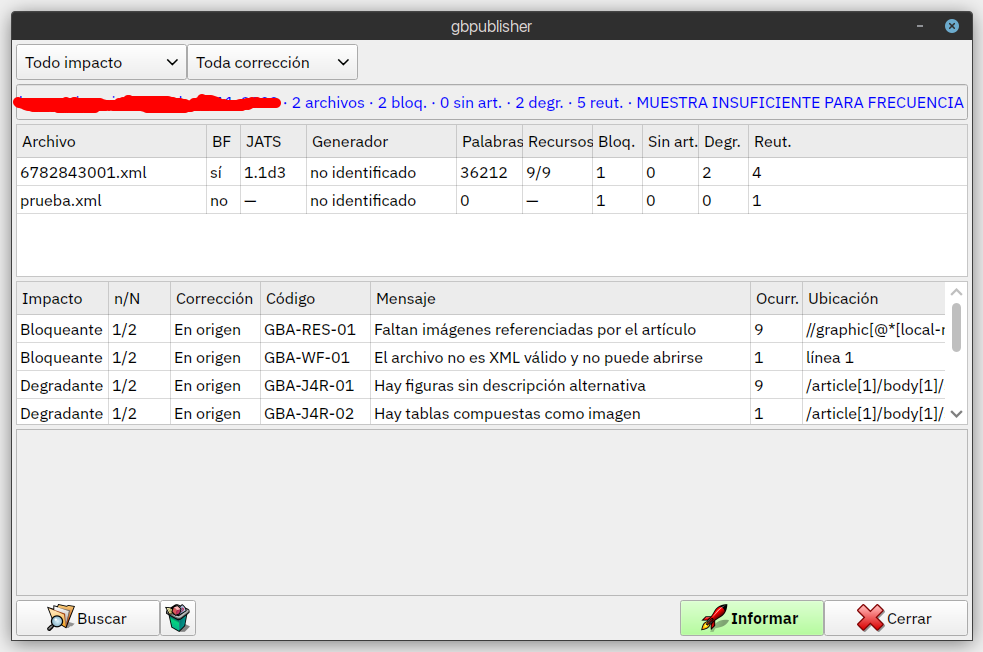Viewport: 983px width, 652px height.
Task: Sort issues by the Código column header
Action: click(x=315, y=298)
